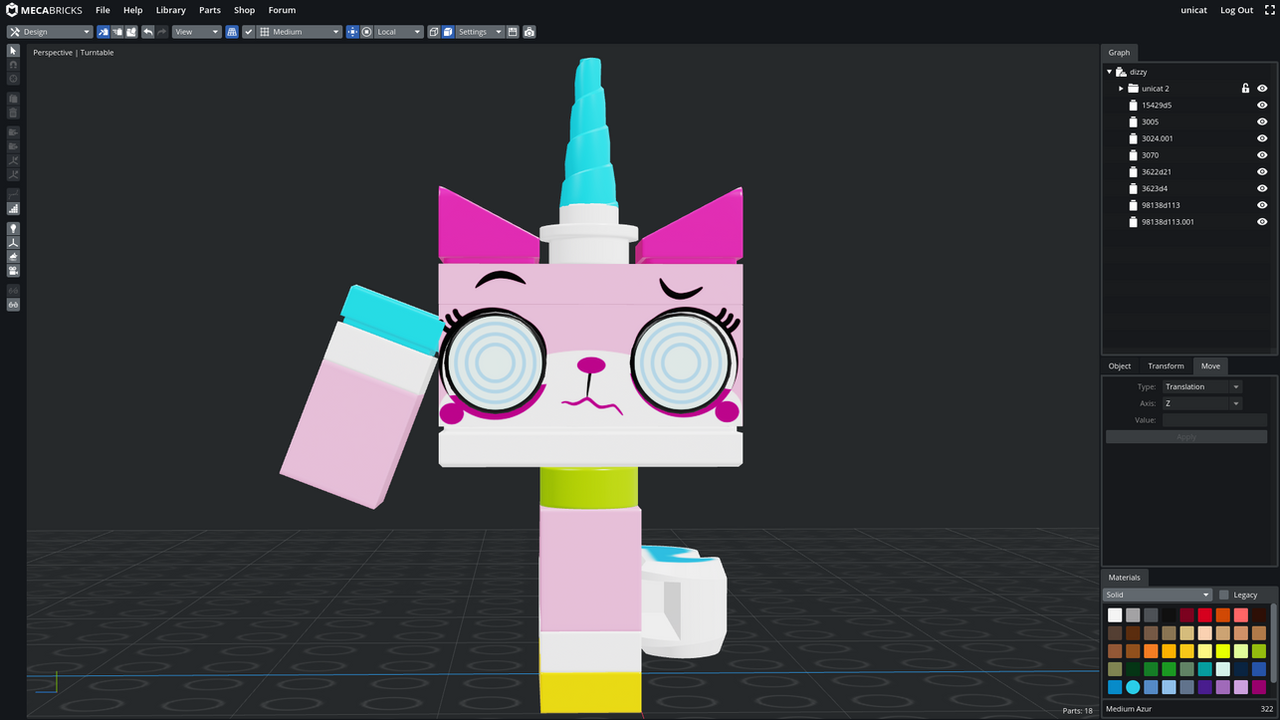The height and width of the screenshot is (720, 1280).
Task: Click the paint fill icon in left toolbar
Action: coord(13,256)
